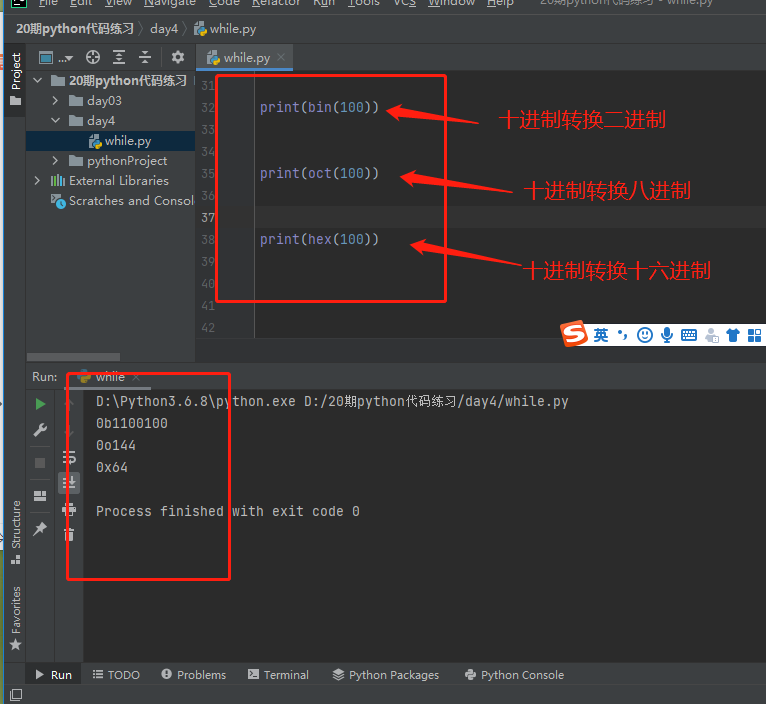The width and height of the screenshot is (766, 704).
Task: Click the Sogou skin shirt icon
Action: [x=733, y=335]
